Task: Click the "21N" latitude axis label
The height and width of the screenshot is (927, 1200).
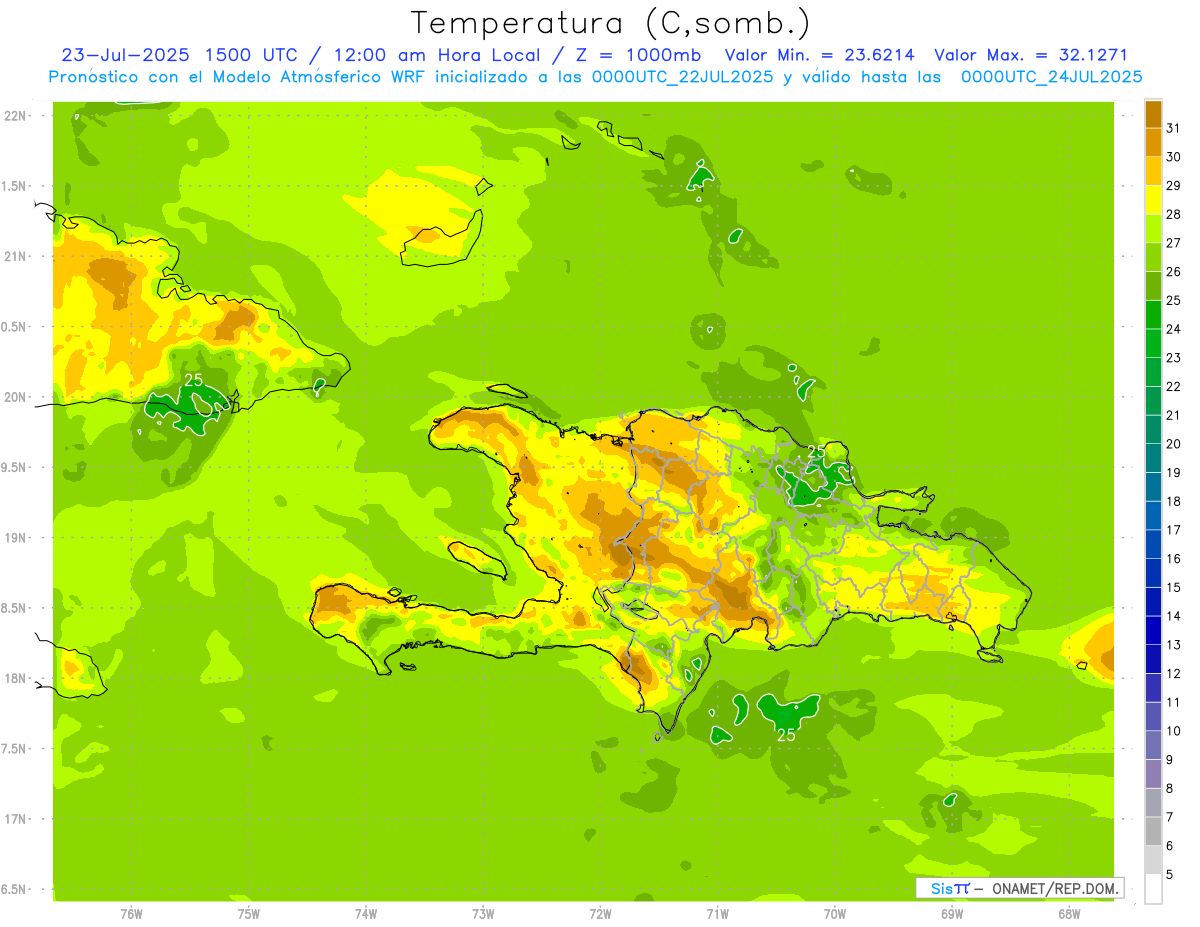Action: pyautogui.click(x=15, y=257)
